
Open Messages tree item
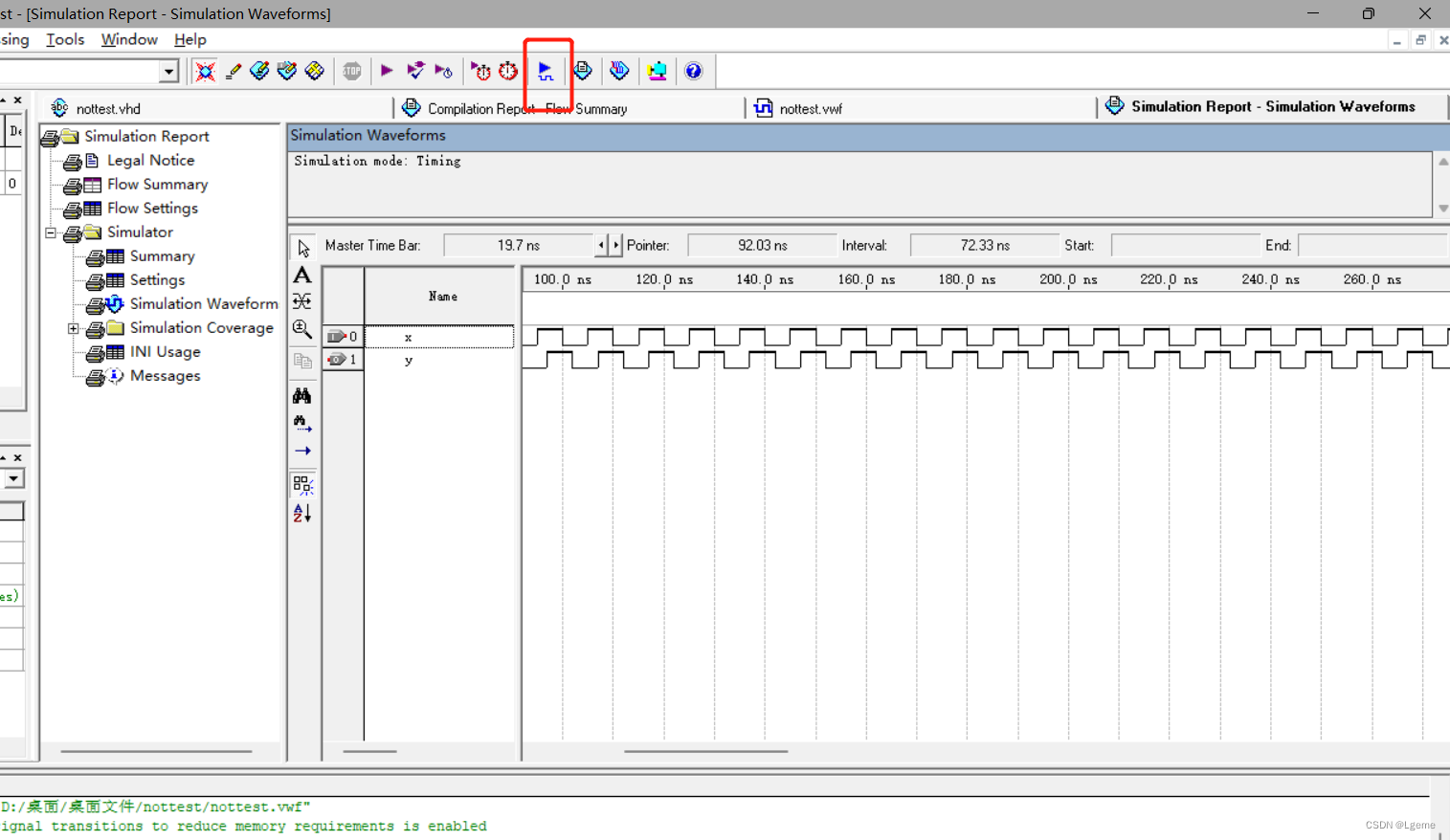click(165, 376)
